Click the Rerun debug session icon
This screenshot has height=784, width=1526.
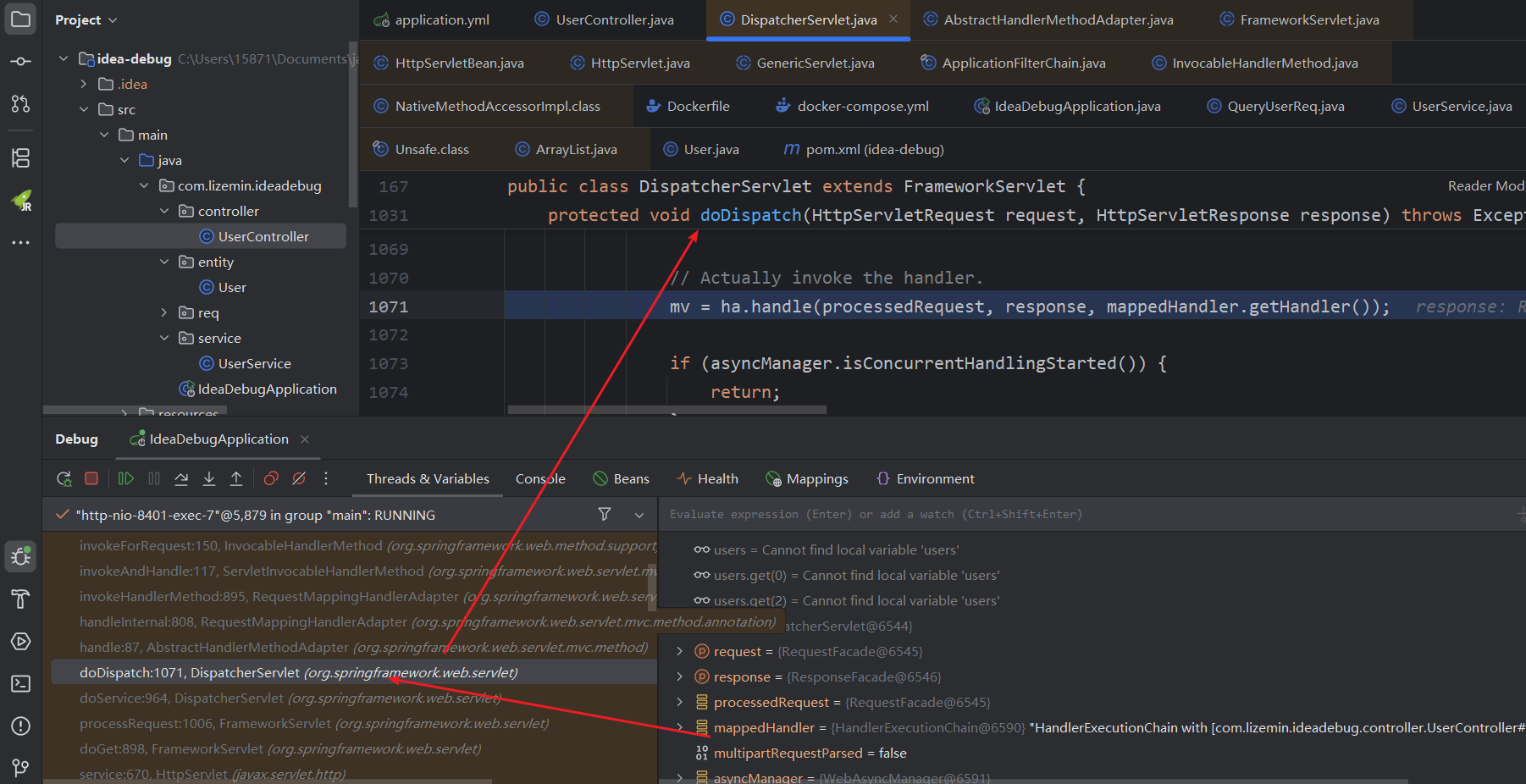pos(64,479)
